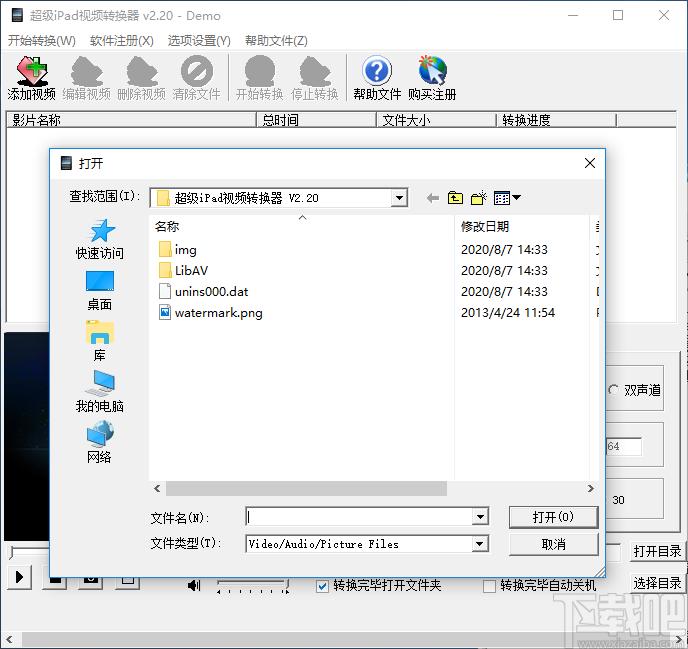Screen dimensions: 688x649
Task: Click the Stop Conversion (停止转换) toolbar icon
Action: coord(315,78)
